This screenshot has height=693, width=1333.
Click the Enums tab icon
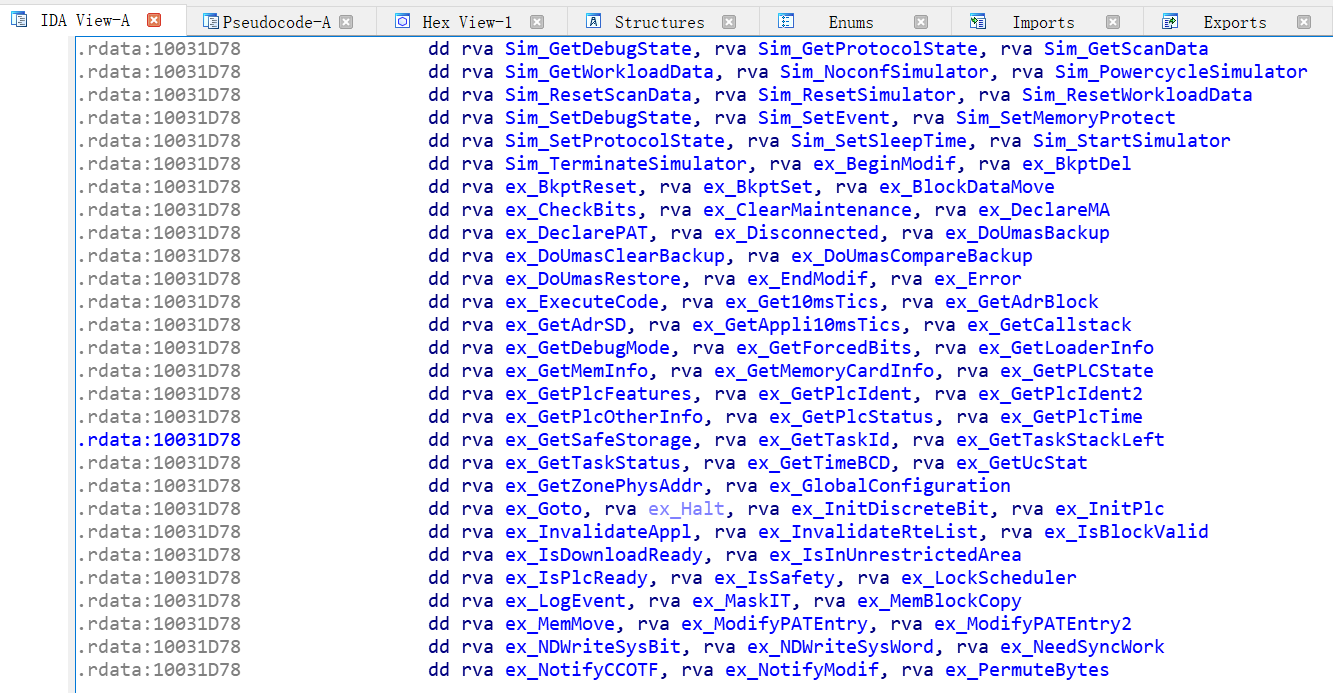(786, 21)
